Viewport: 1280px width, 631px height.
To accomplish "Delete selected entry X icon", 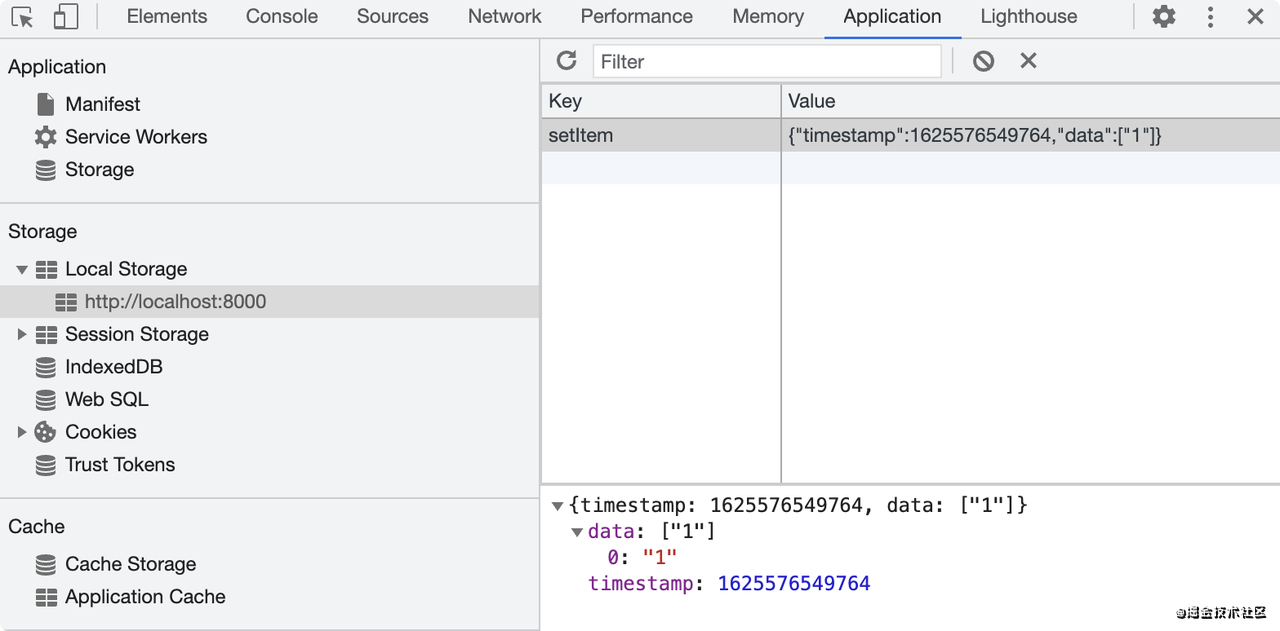I will pyautogui.click(x=1028, y=61).
